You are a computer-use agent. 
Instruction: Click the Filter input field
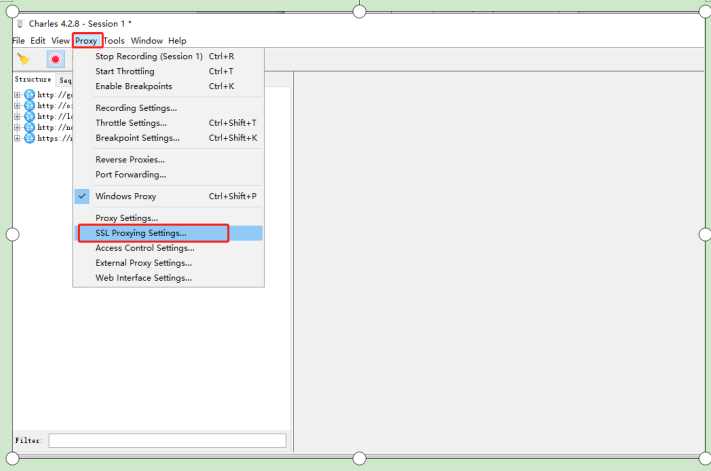tap(167, 440)
